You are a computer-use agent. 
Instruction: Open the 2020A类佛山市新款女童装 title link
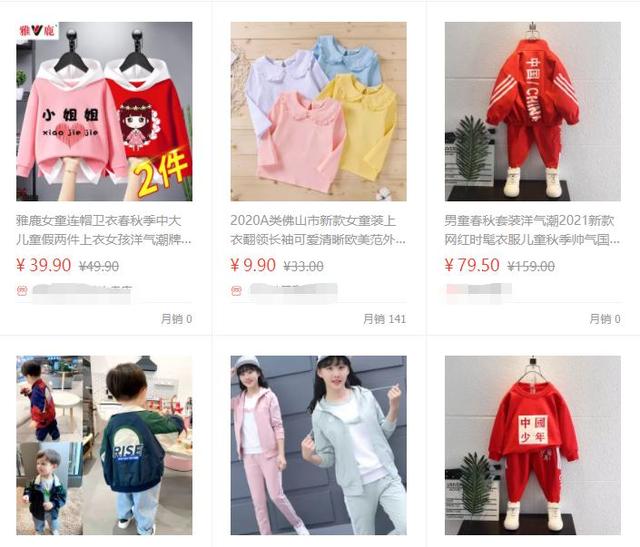pos(318,230)
